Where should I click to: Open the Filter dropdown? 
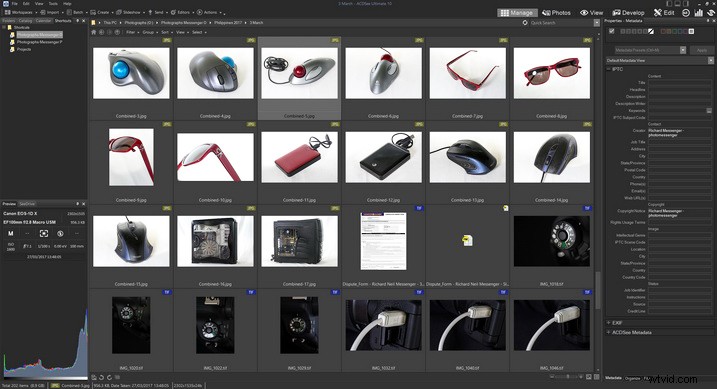point(132,32)
